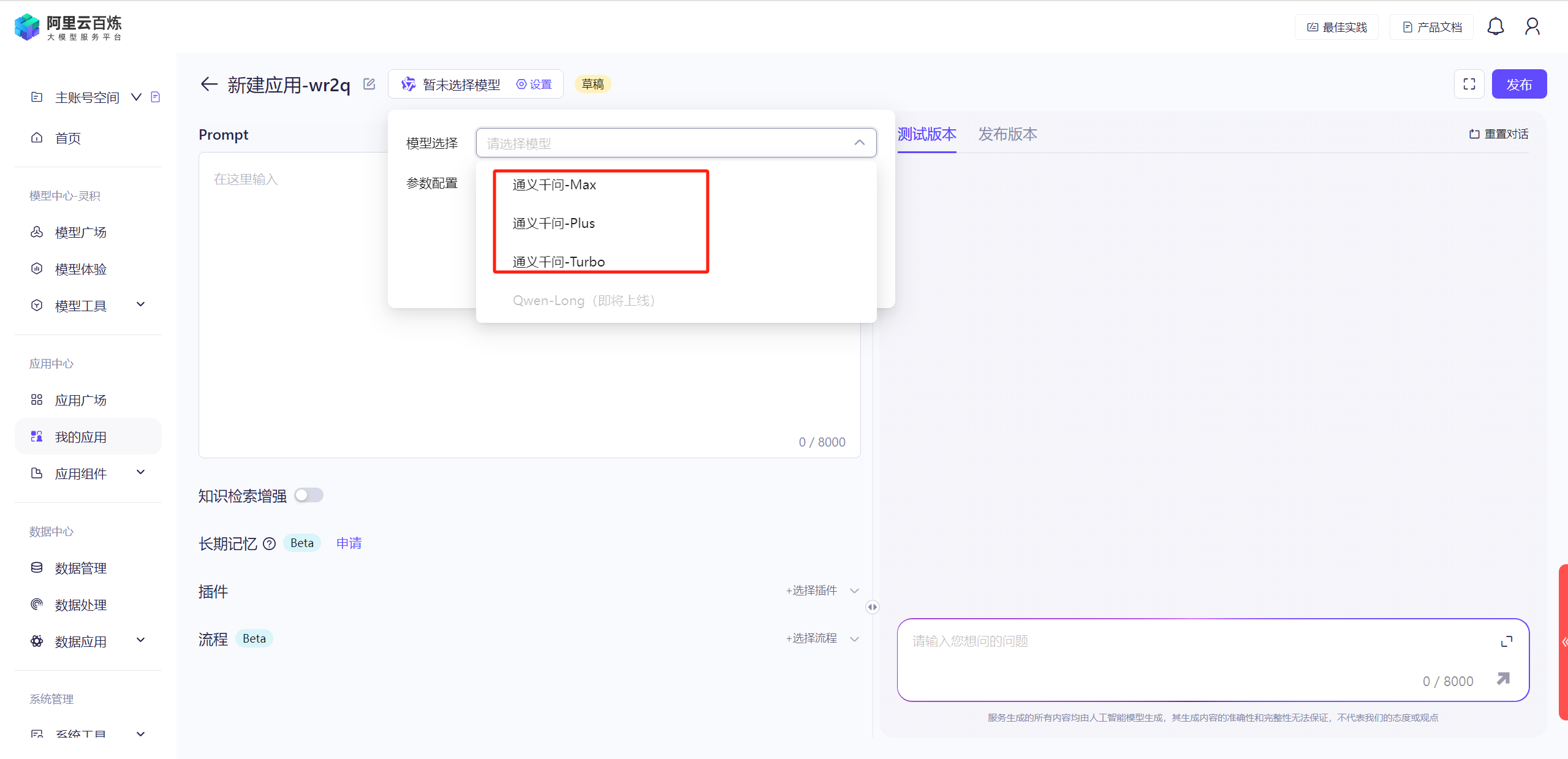Viewport: 1568px width, 759px height.
Task: Collapse the 模型选择 dropdown box
Action: (859, 143)
